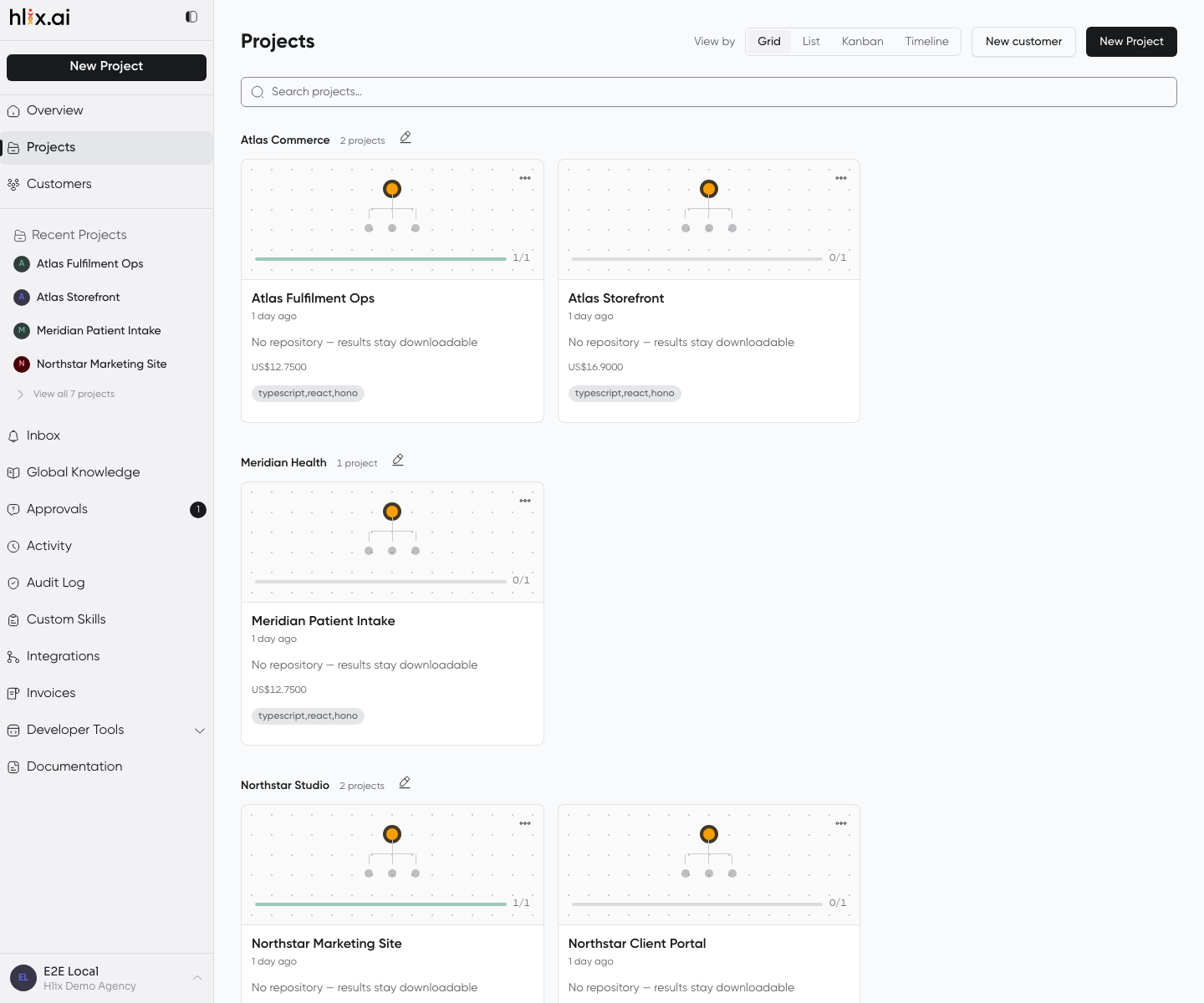Image resolution: width=1204 pixels, height=1003 pixels.
Task: Click the Atlas Commerce customer heading
Action: (x=285, y=140)
